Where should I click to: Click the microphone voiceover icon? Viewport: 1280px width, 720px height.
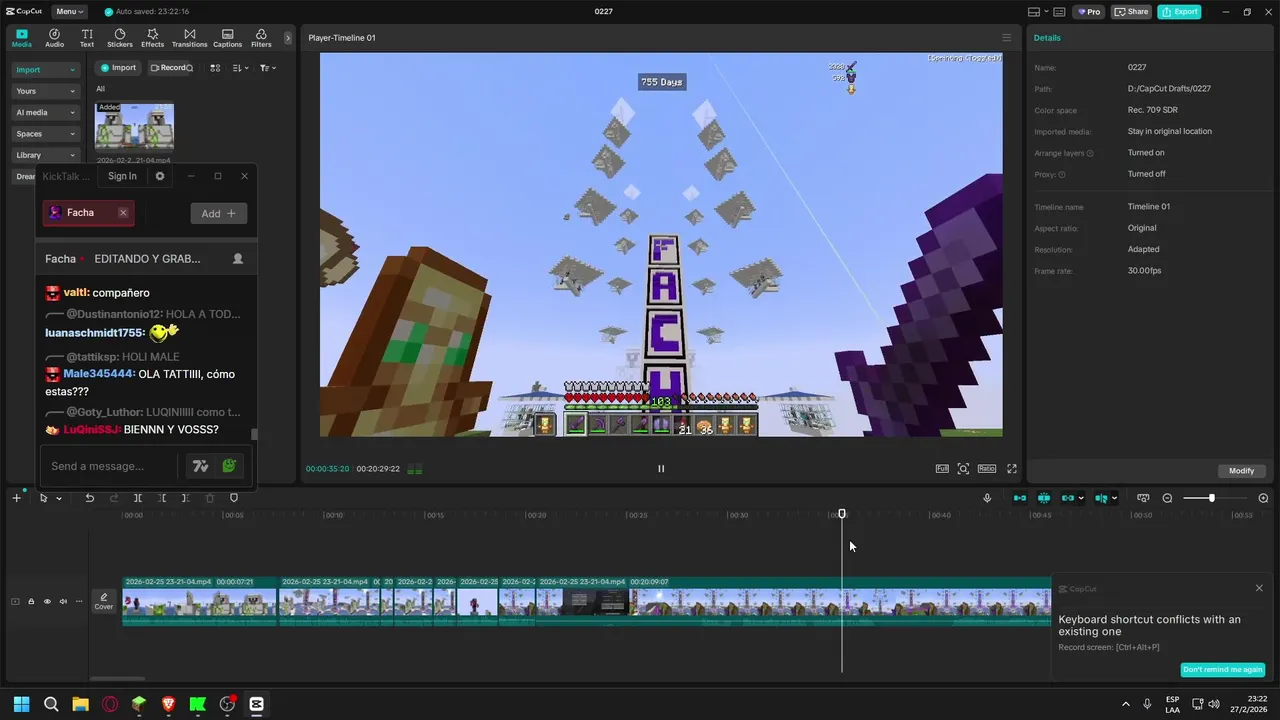pos(987,498)
